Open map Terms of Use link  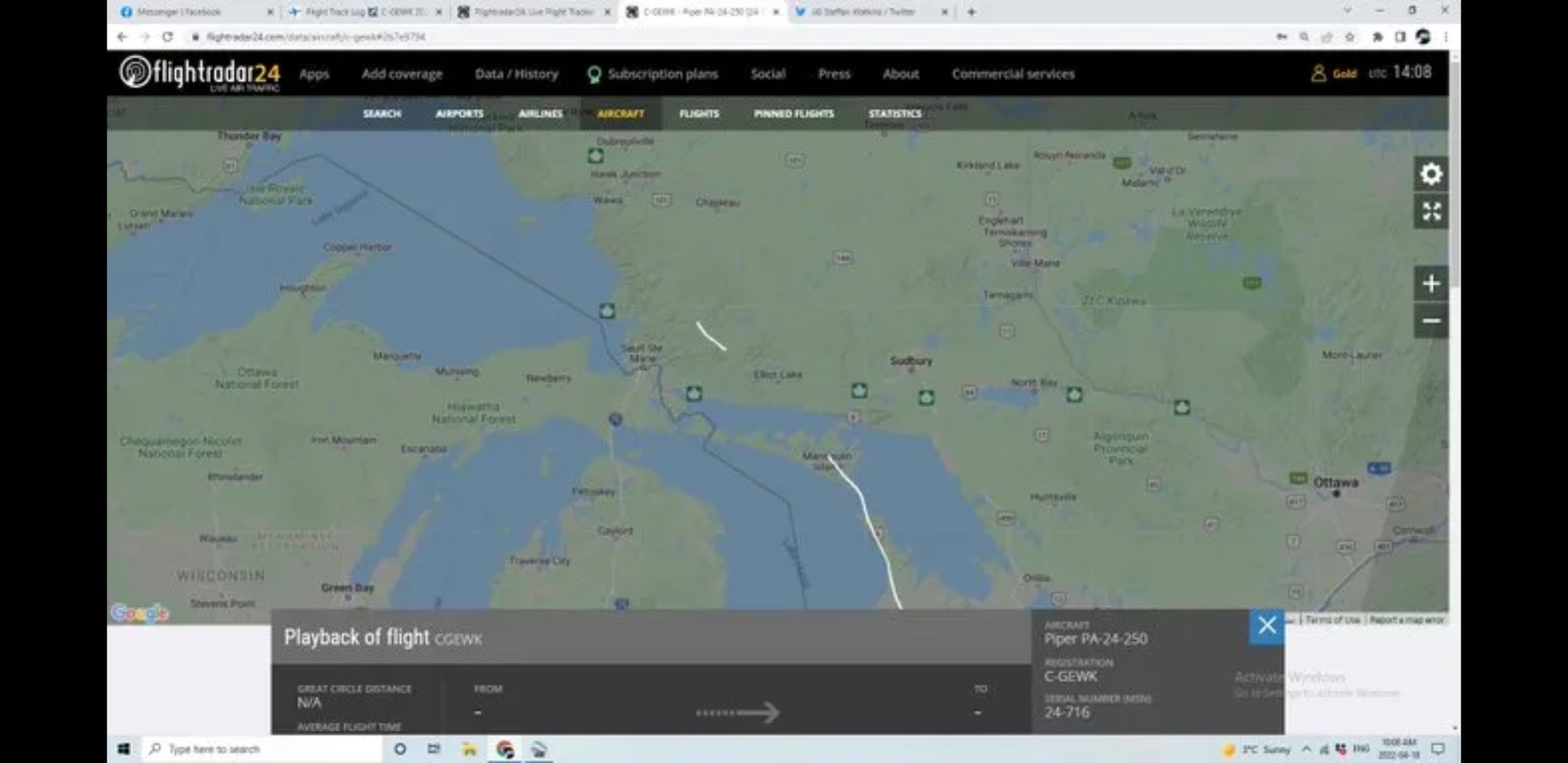[1332, 620]
